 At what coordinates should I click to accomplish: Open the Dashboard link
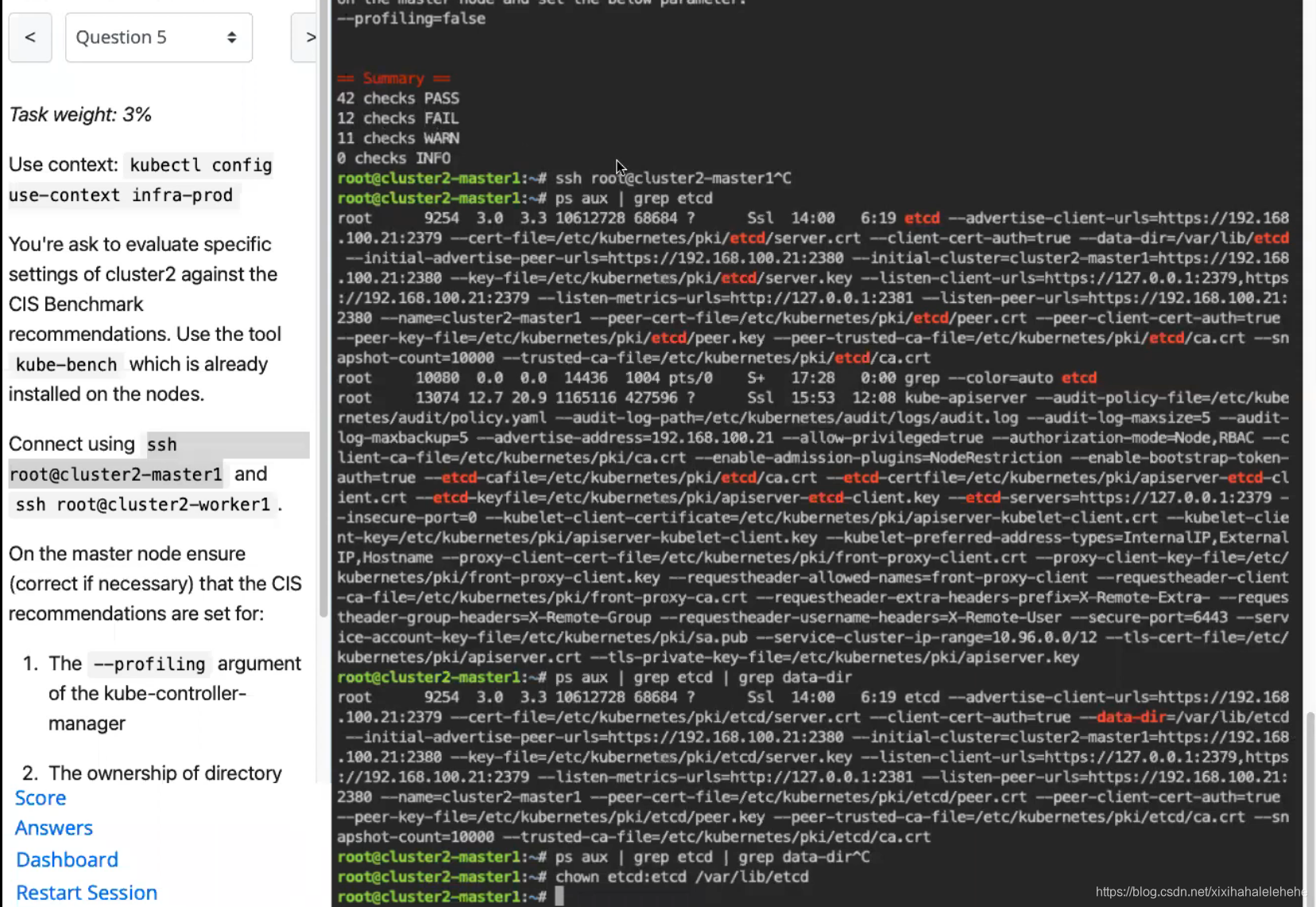(x=68, y=860)
